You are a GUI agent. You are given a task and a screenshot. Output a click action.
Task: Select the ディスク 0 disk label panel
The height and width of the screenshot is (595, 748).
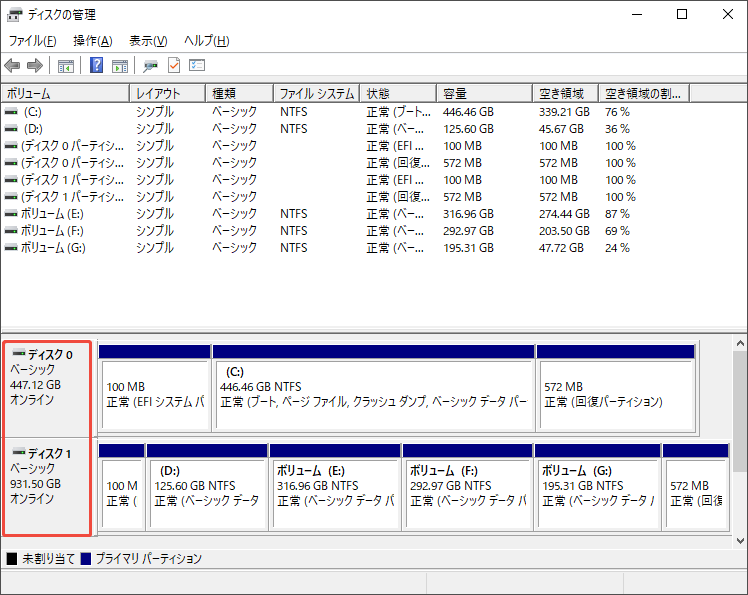pos(47,389)
